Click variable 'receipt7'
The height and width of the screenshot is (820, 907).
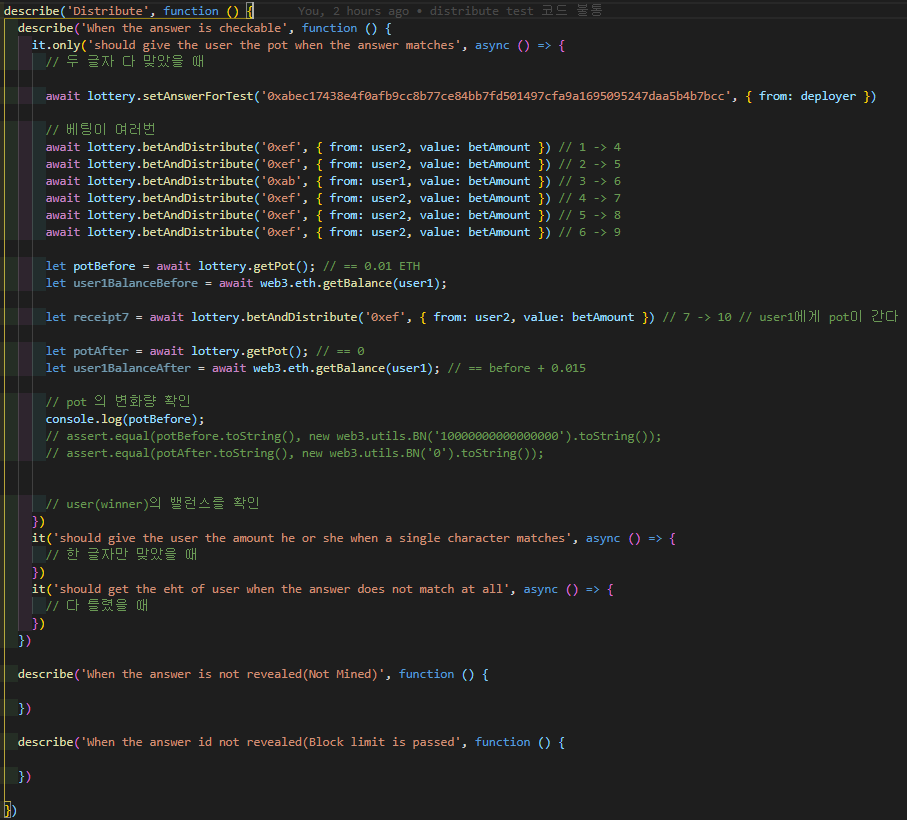(x=101, y=317)
